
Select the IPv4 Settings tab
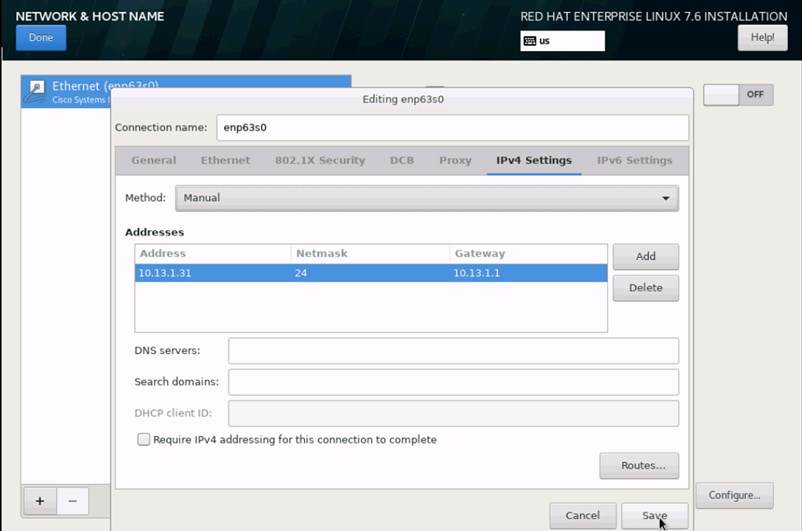pos(534,160)
